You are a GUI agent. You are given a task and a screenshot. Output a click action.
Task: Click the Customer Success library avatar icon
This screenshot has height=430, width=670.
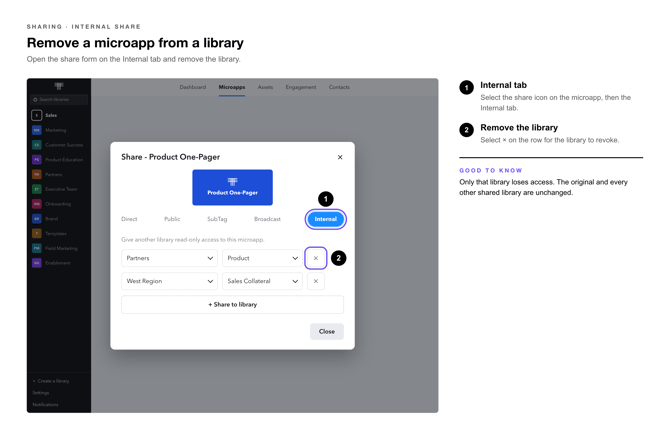[37, 145]
